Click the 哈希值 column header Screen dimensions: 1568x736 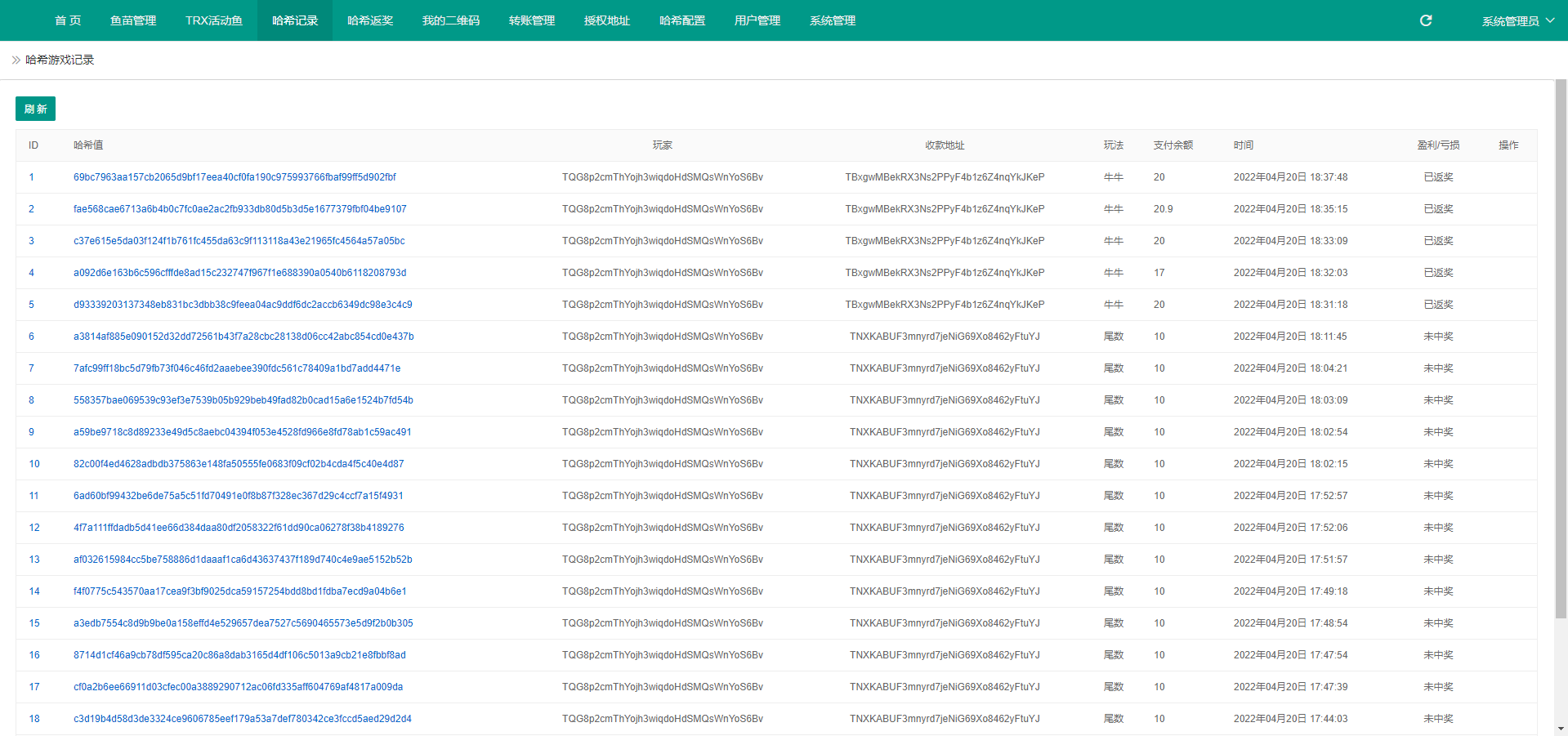(x=88, y=145)
